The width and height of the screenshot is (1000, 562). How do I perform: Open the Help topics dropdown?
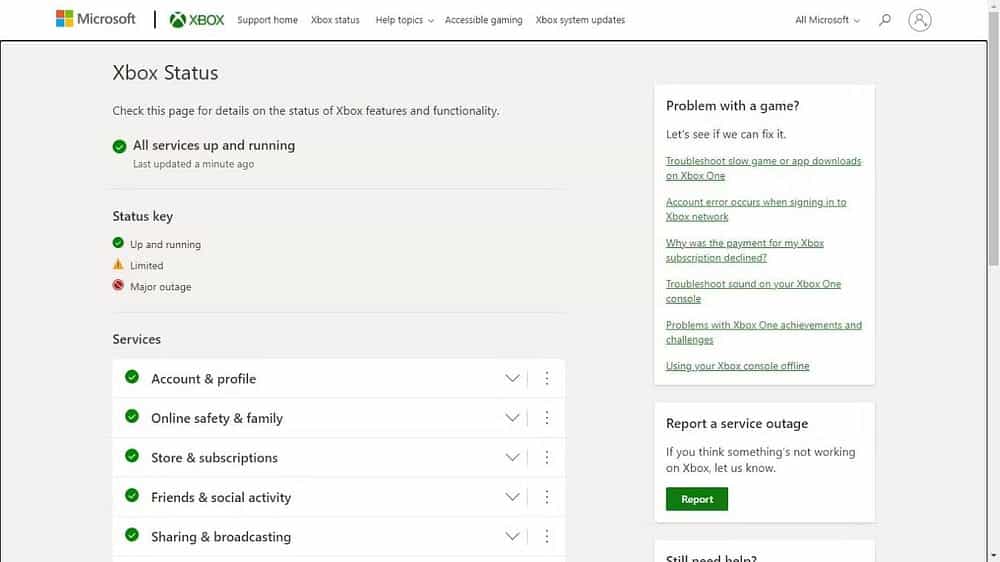pos(404,20)
